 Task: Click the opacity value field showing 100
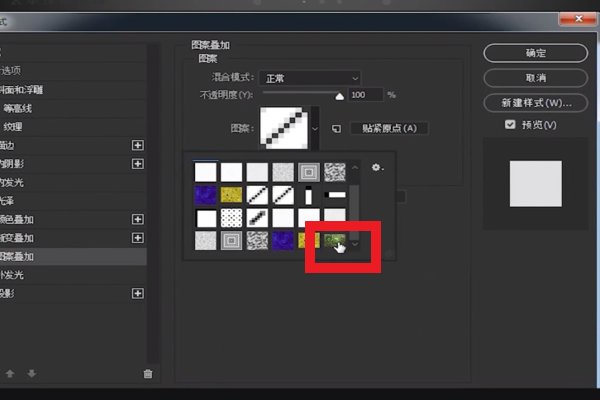point(365,95)
